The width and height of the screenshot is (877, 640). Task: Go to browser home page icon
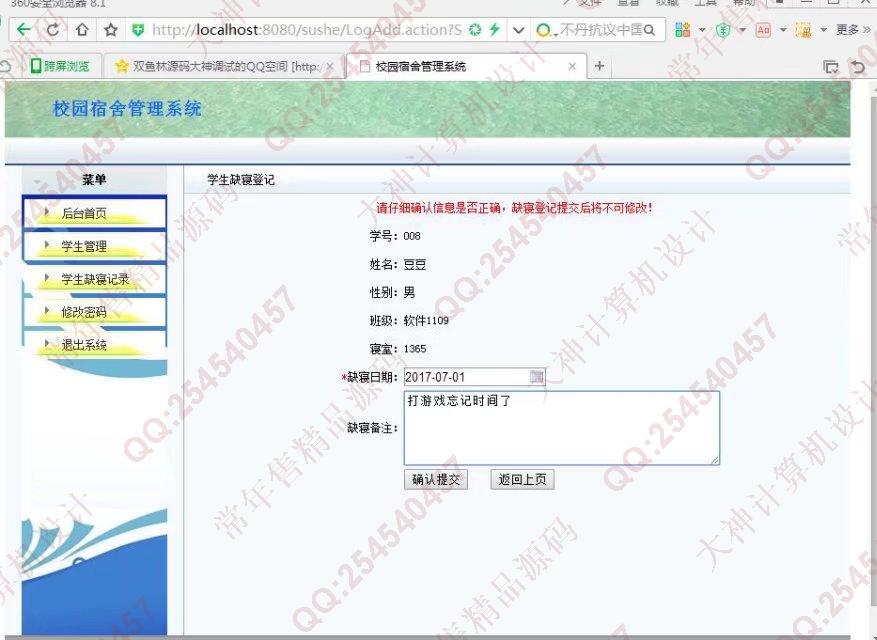[82, 30]
